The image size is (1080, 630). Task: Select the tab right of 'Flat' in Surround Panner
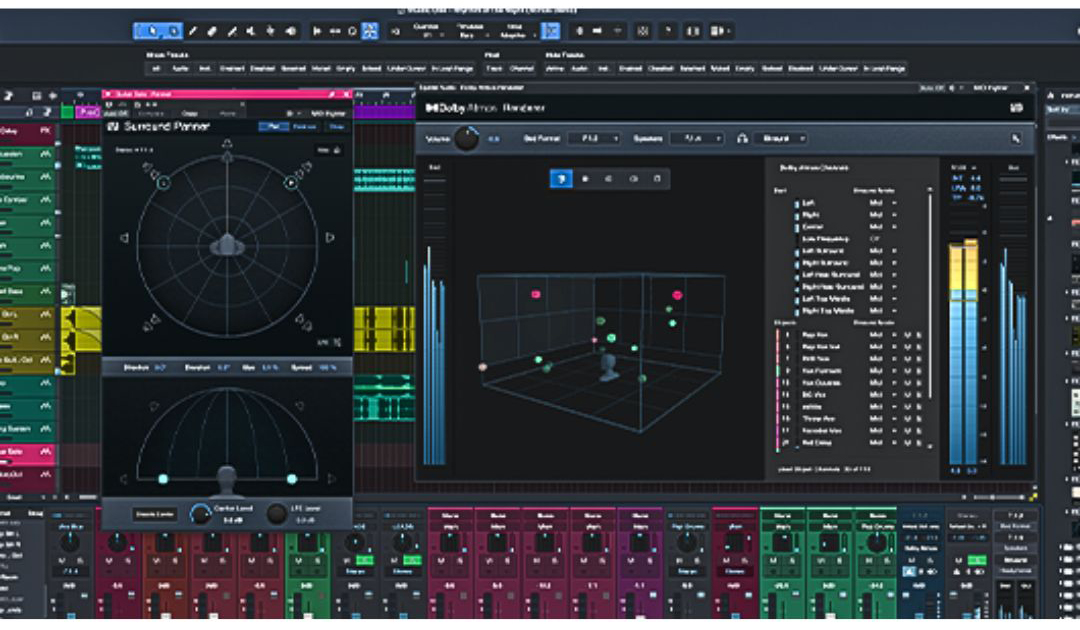[304, 126]
